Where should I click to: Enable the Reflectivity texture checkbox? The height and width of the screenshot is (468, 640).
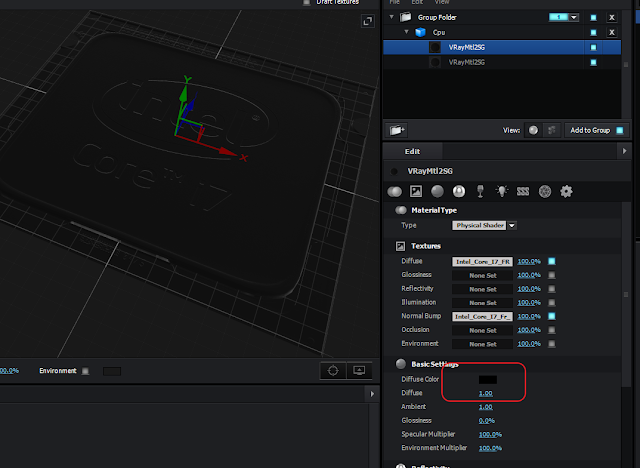pyautogui.click(x=551, y=289)
